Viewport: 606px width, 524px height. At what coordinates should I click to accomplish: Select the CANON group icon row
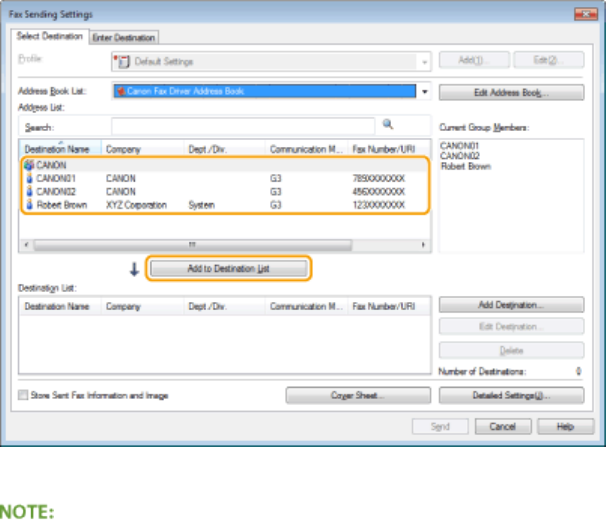coord(225,165)
